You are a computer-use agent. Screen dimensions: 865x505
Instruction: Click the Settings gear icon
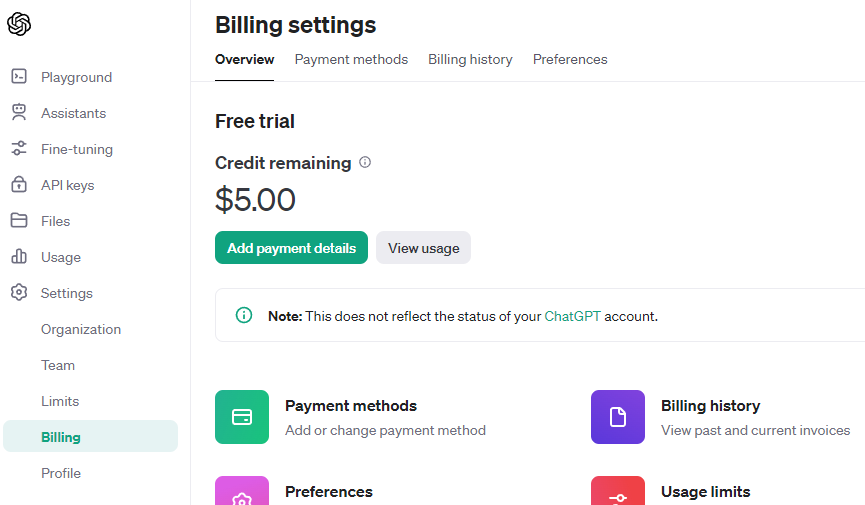point(19,293)
